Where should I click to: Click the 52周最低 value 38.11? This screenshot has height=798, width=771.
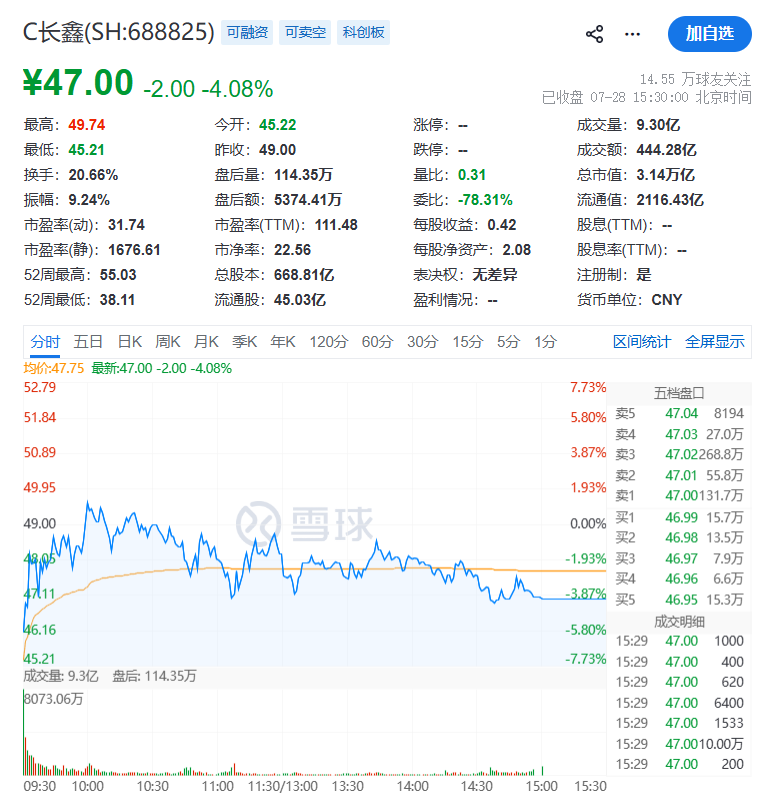118,300
